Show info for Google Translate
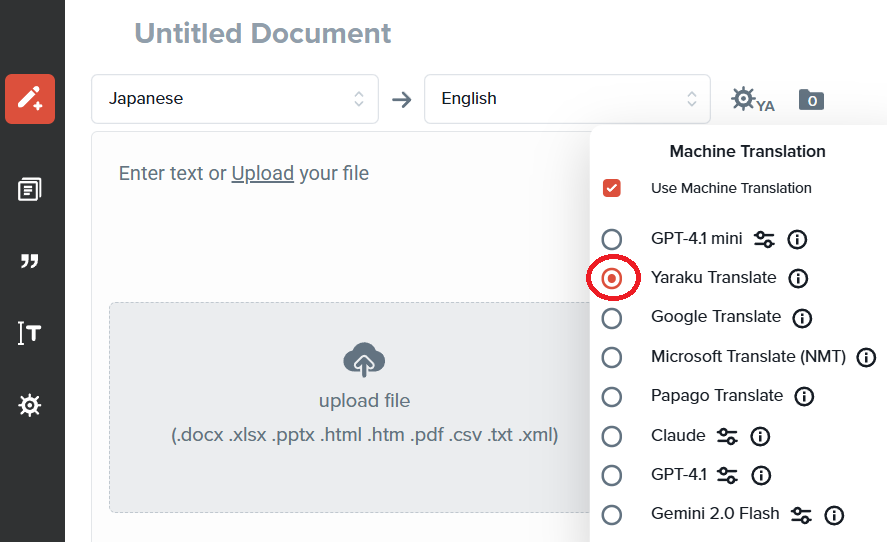 802,318
